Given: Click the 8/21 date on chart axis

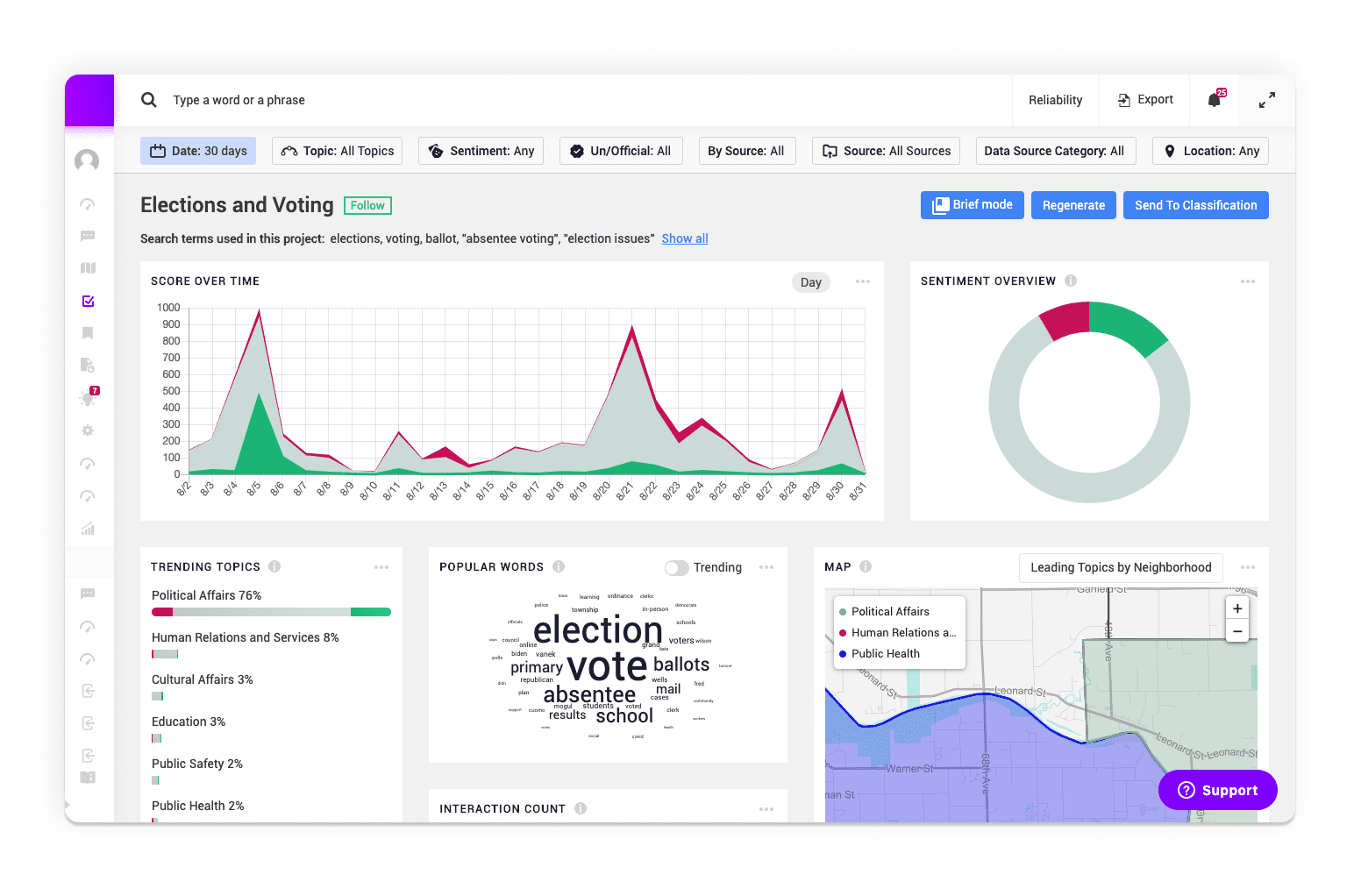Looking at the screenshot, I should [x=623, y=491].
